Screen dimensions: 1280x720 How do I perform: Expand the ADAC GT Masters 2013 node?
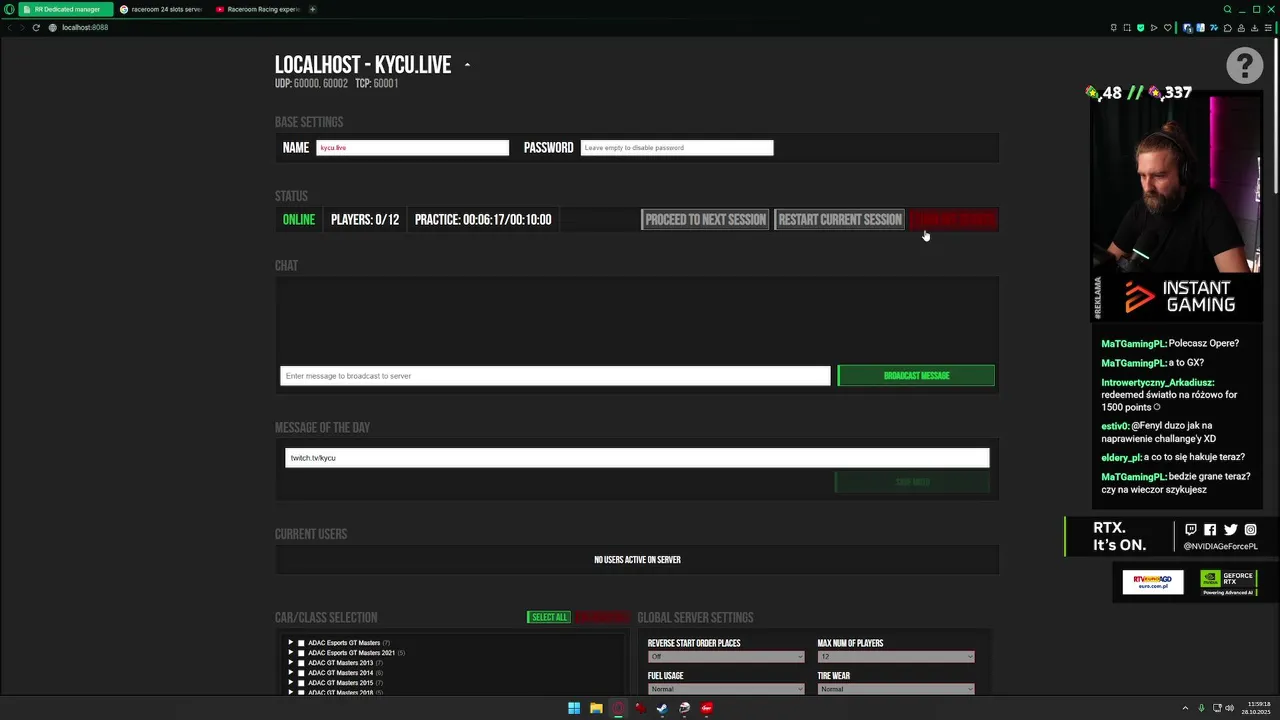click(291, 663)
